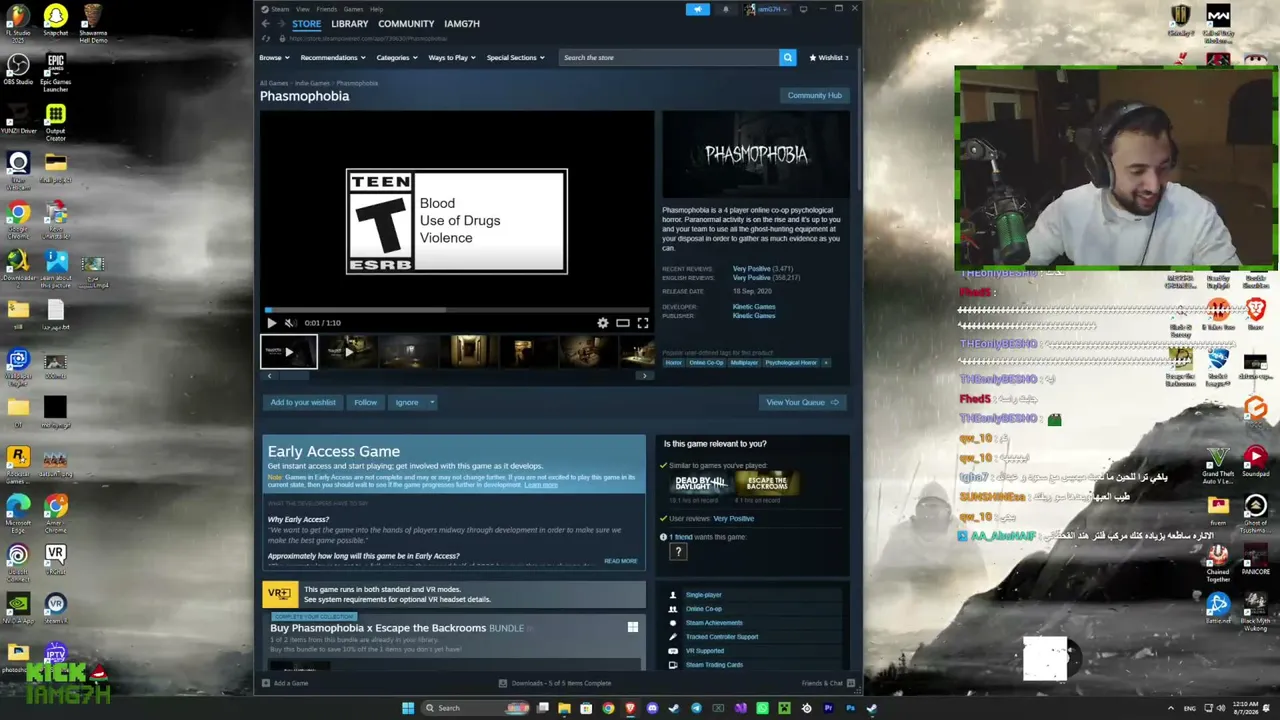Click the friend avatar question mark
The width and height of the screenshot is (1280, 720).
(678, 552)
